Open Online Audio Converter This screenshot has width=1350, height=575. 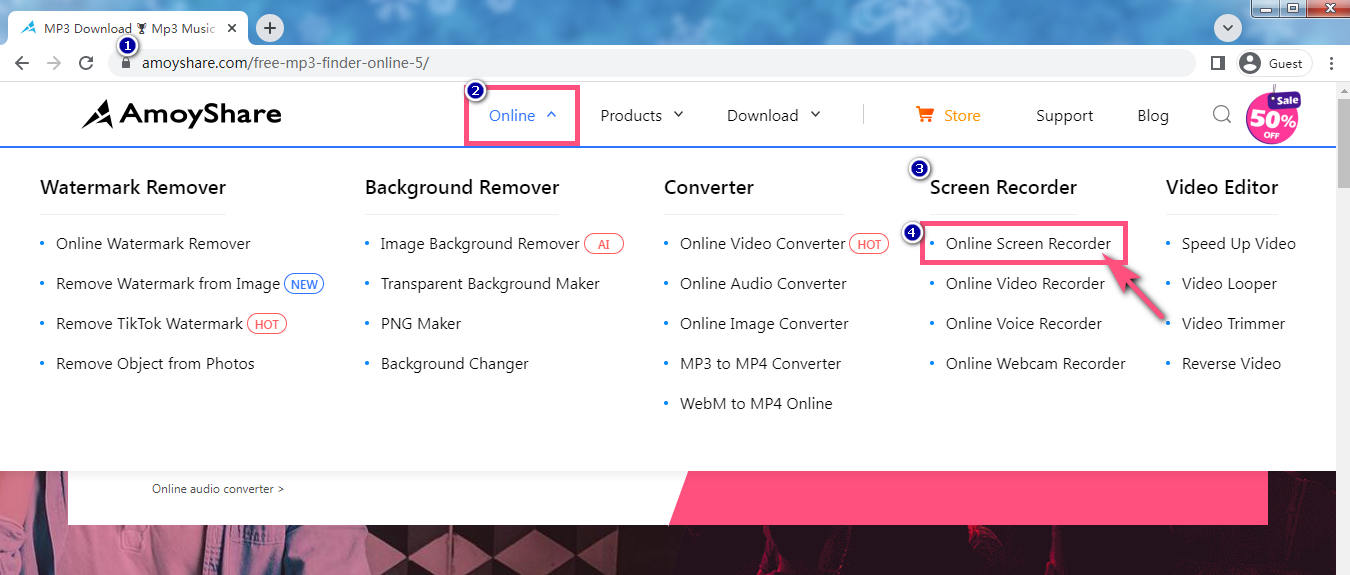(763, 283)
